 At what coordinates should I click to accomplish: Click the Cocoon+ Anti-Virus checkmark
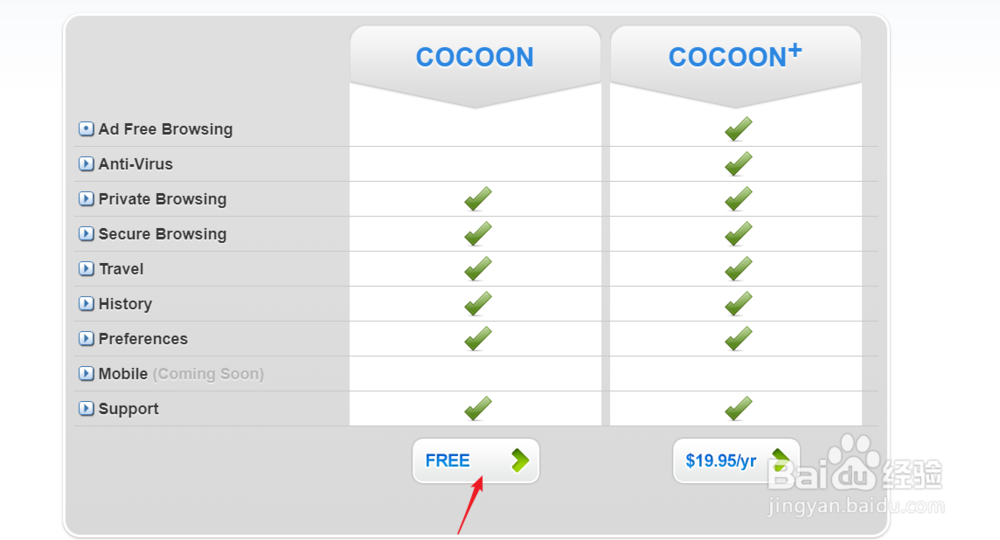738,164
